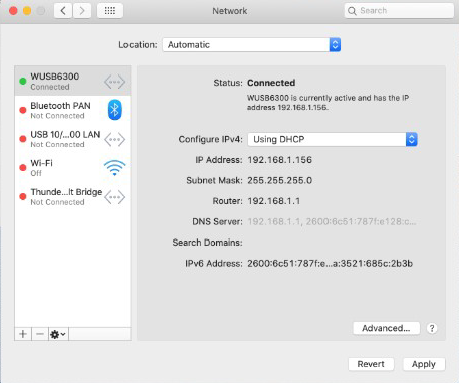
Task: Click the Connected status text
Action: pos(271,83)
